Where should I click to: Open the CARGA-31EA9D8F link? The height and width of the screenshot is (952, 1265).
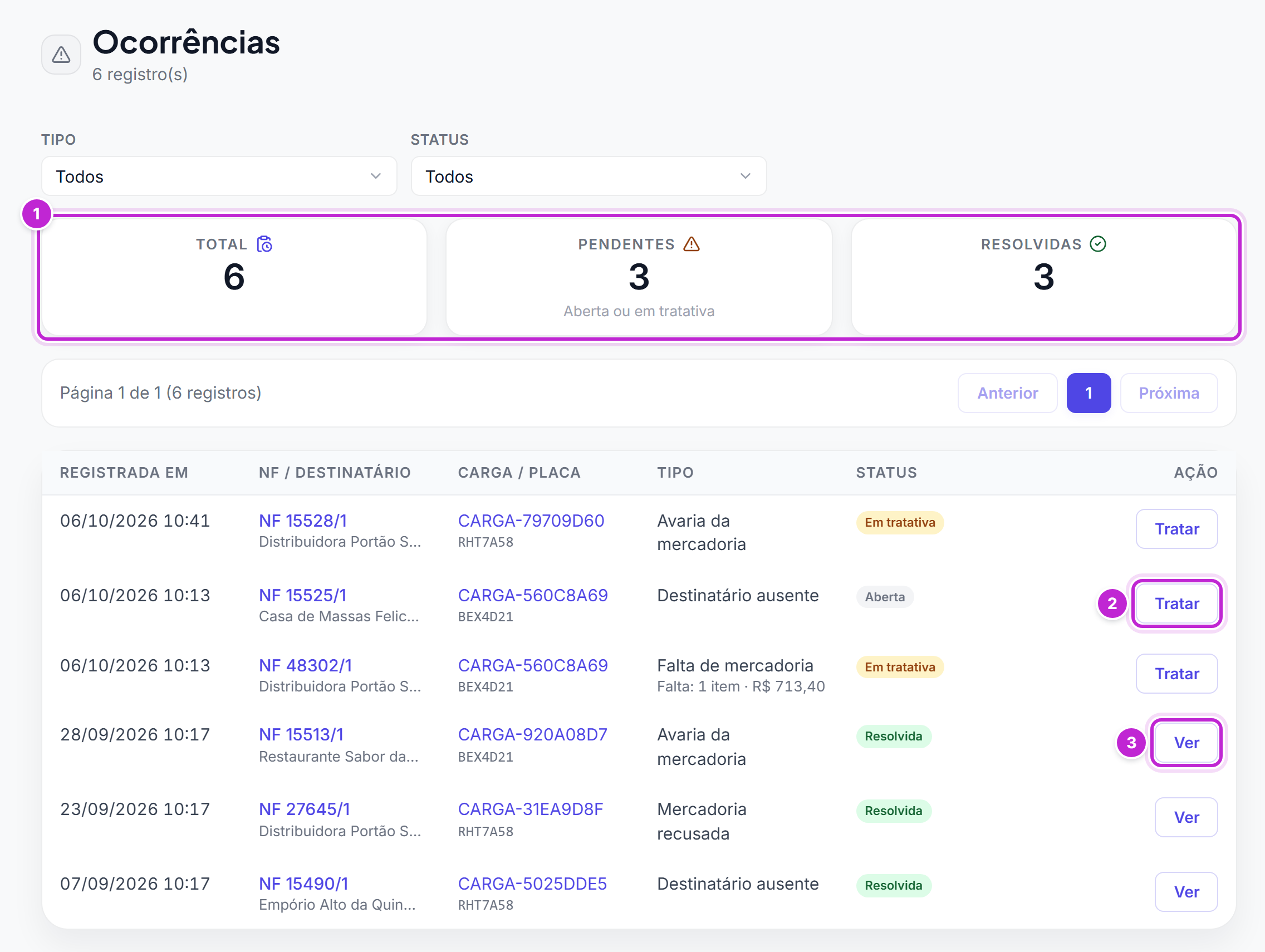coord(530,809)
